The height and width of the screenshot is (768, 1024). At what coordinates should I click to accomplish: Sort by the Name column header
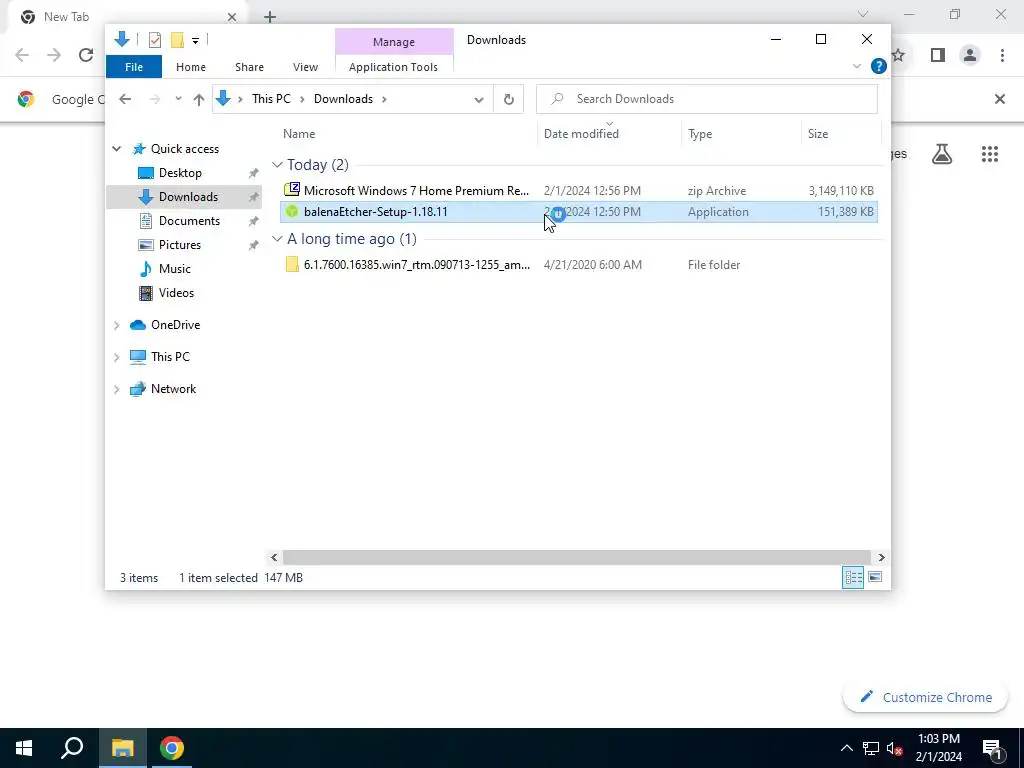coord(298,133)
